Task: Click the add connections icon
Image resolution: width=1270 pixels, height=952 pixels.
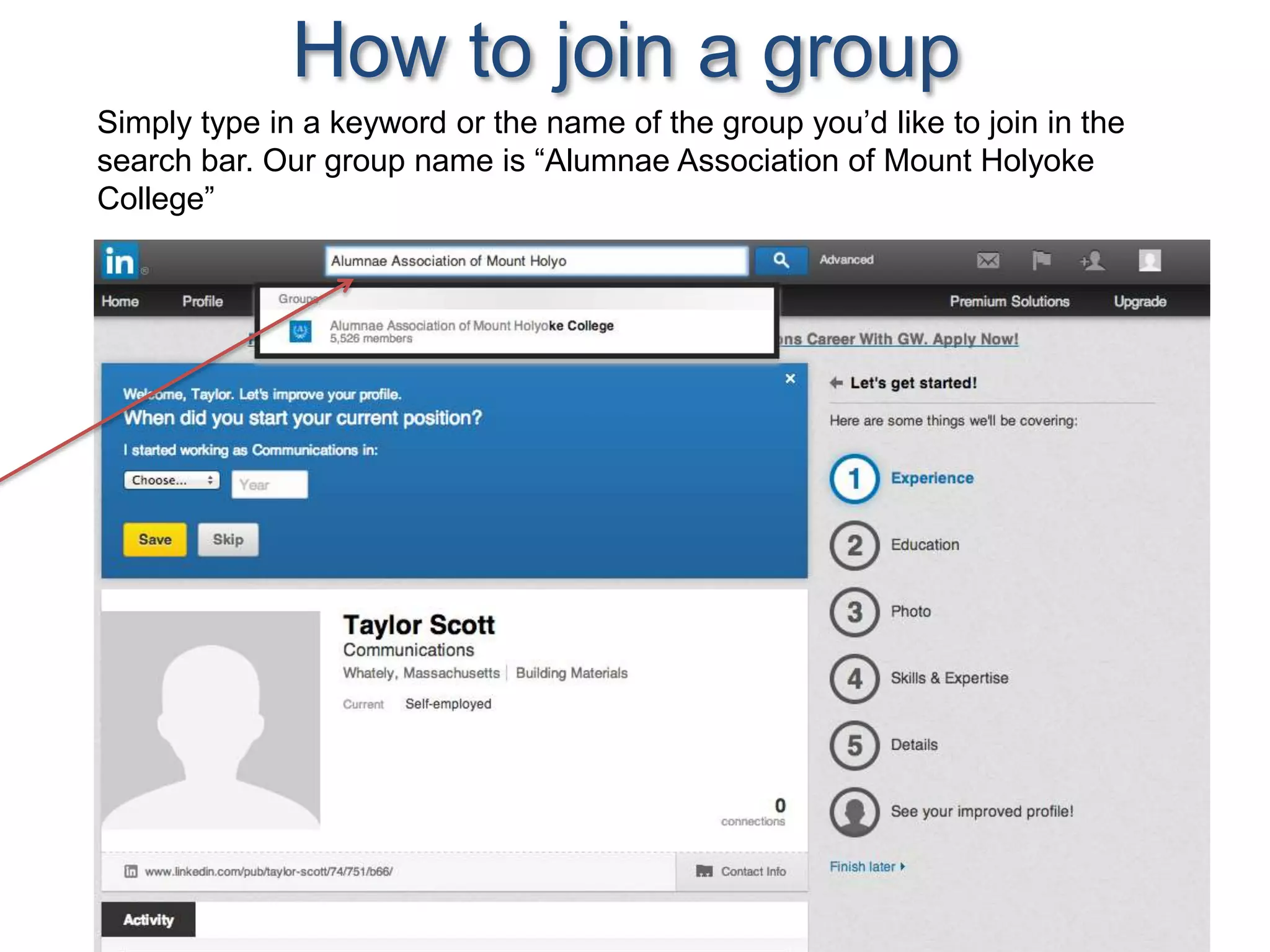Action: tap(1093, 260)
